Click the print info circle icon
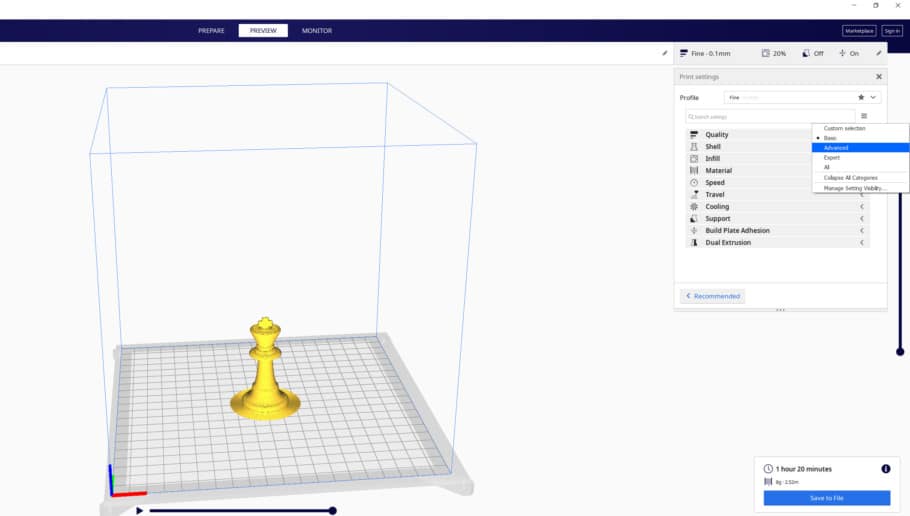910x516 pixels. click(x=886, y=468)
